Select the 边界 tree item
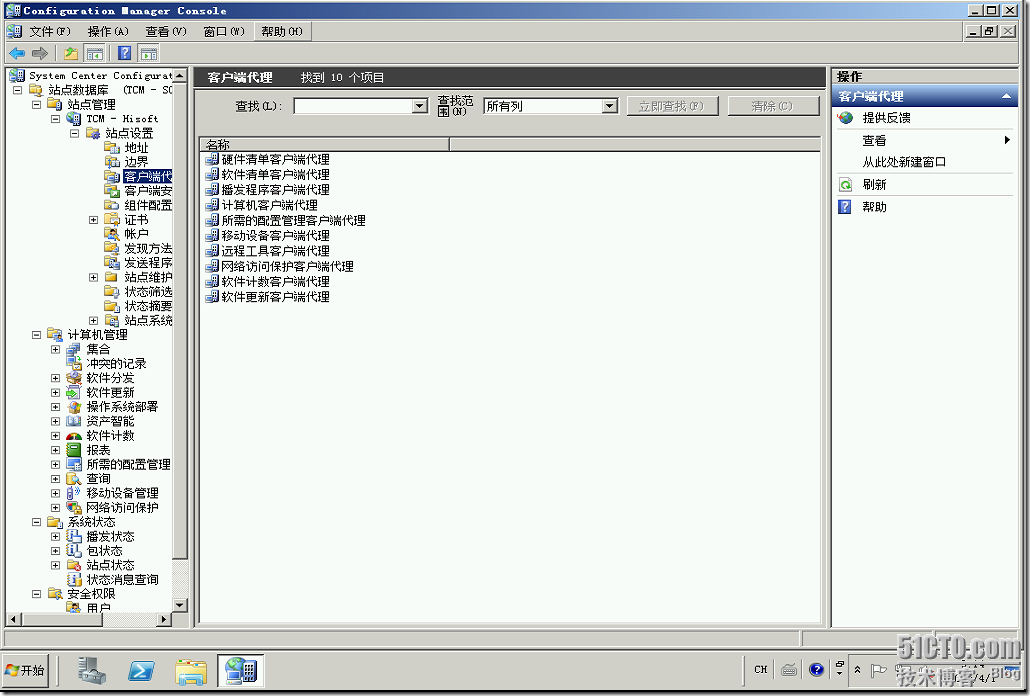1030x696 pixels. pos(136,162)
